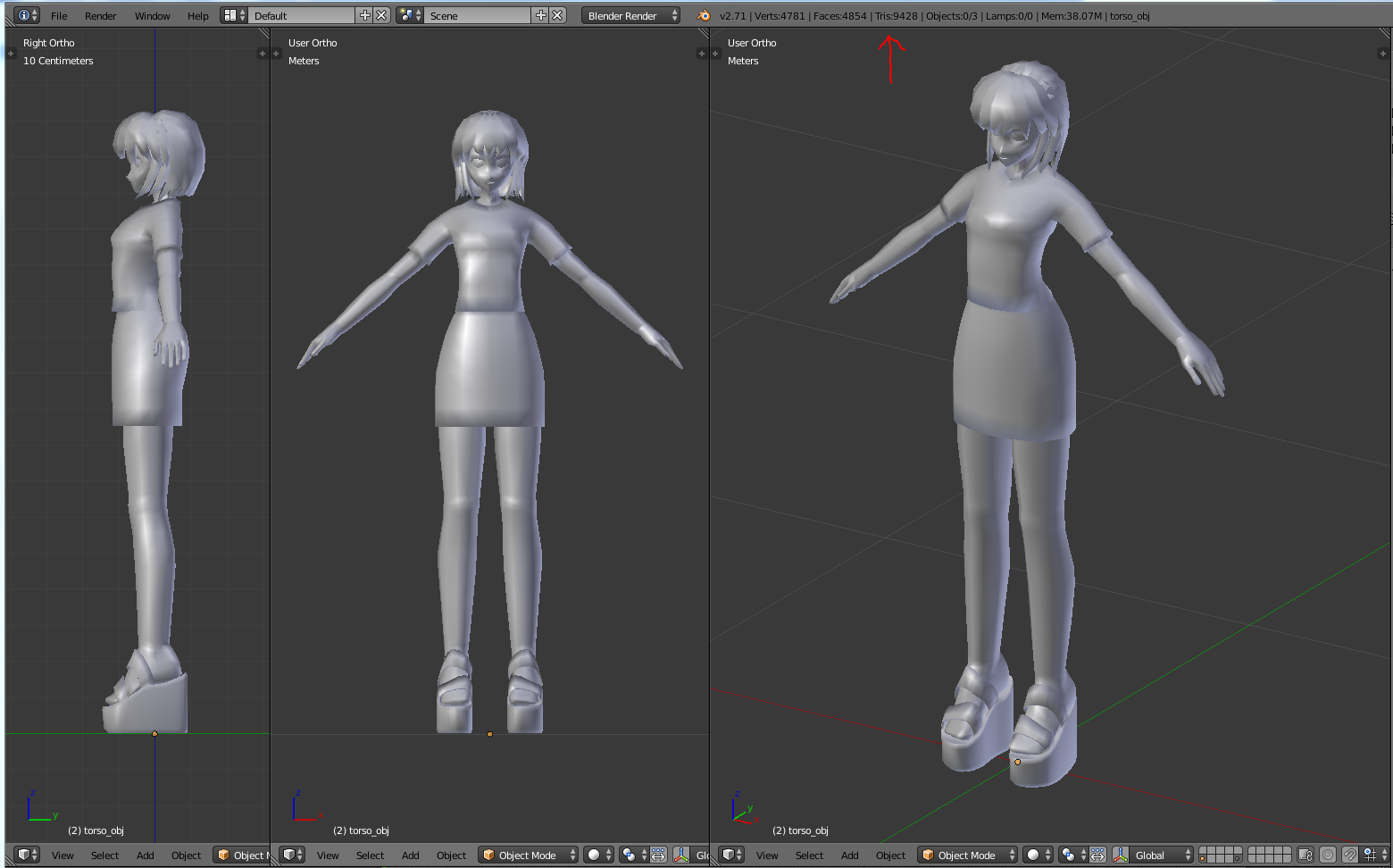This screenshot has width=1393, height=868.
Task: Open View menu in Right Ortho viewport
Action: coord(63,855)
